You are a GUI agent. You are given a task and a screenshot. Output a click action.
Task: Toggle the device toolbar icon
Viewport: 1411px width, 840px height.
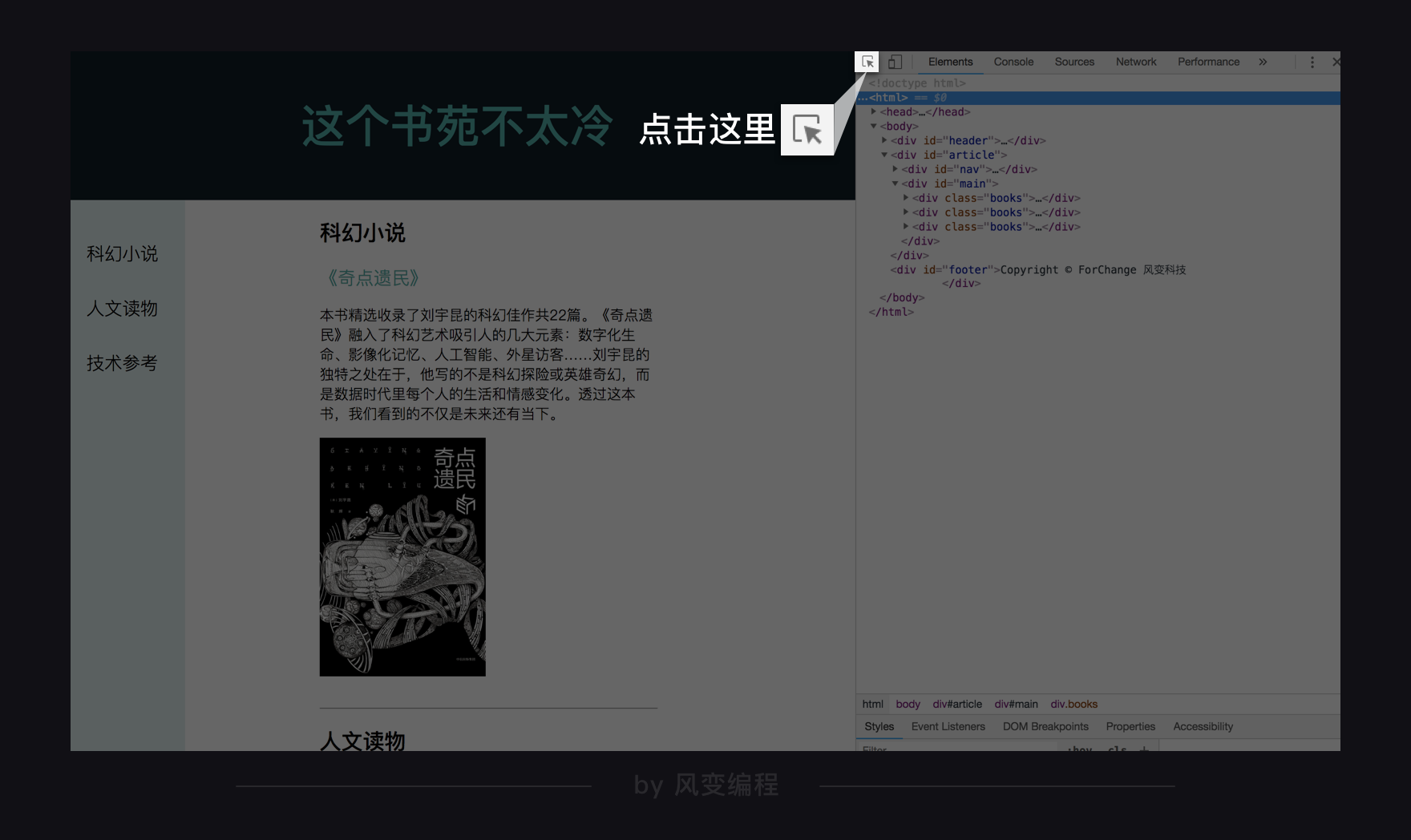(895, 62)
